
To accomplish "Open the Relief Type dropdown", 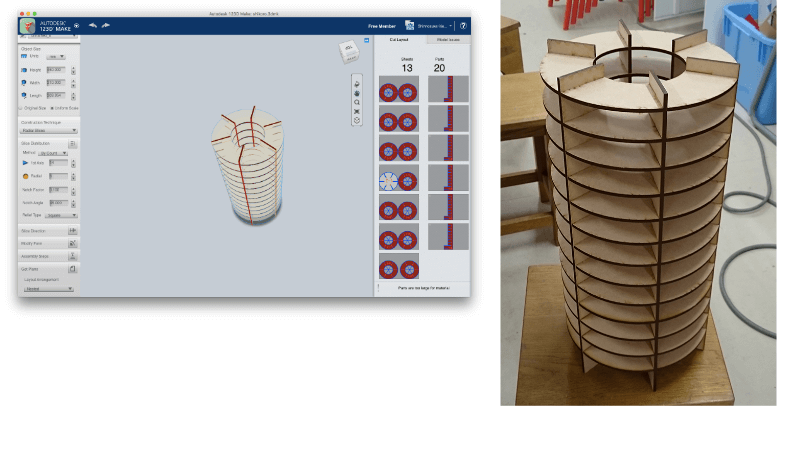I will 61,215.
